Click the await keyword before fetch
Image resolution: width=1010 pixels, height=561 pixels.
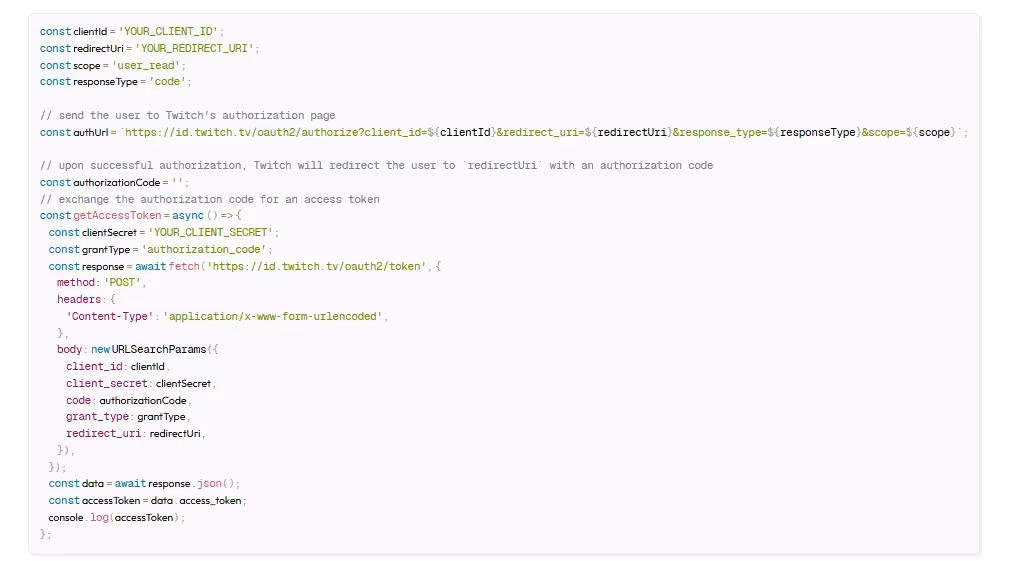pyautogui.click(x=150, y=266)
